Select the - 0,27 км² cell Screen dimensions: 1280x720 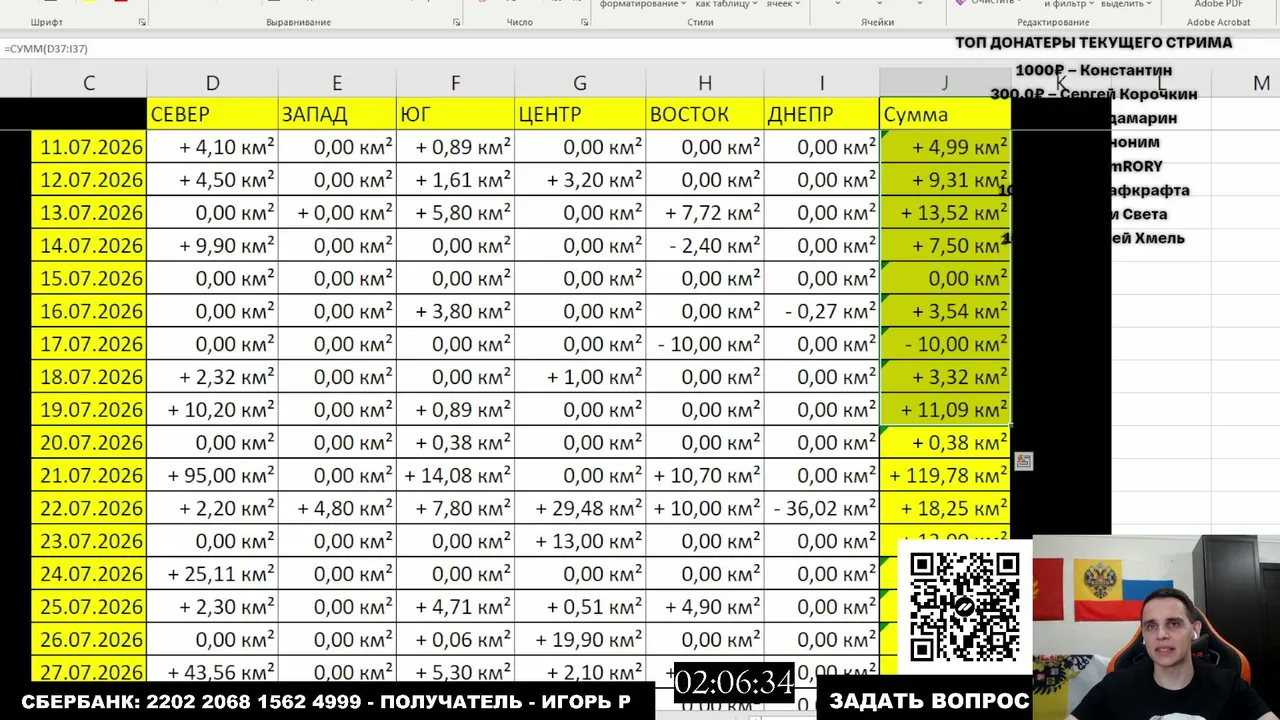822,312
